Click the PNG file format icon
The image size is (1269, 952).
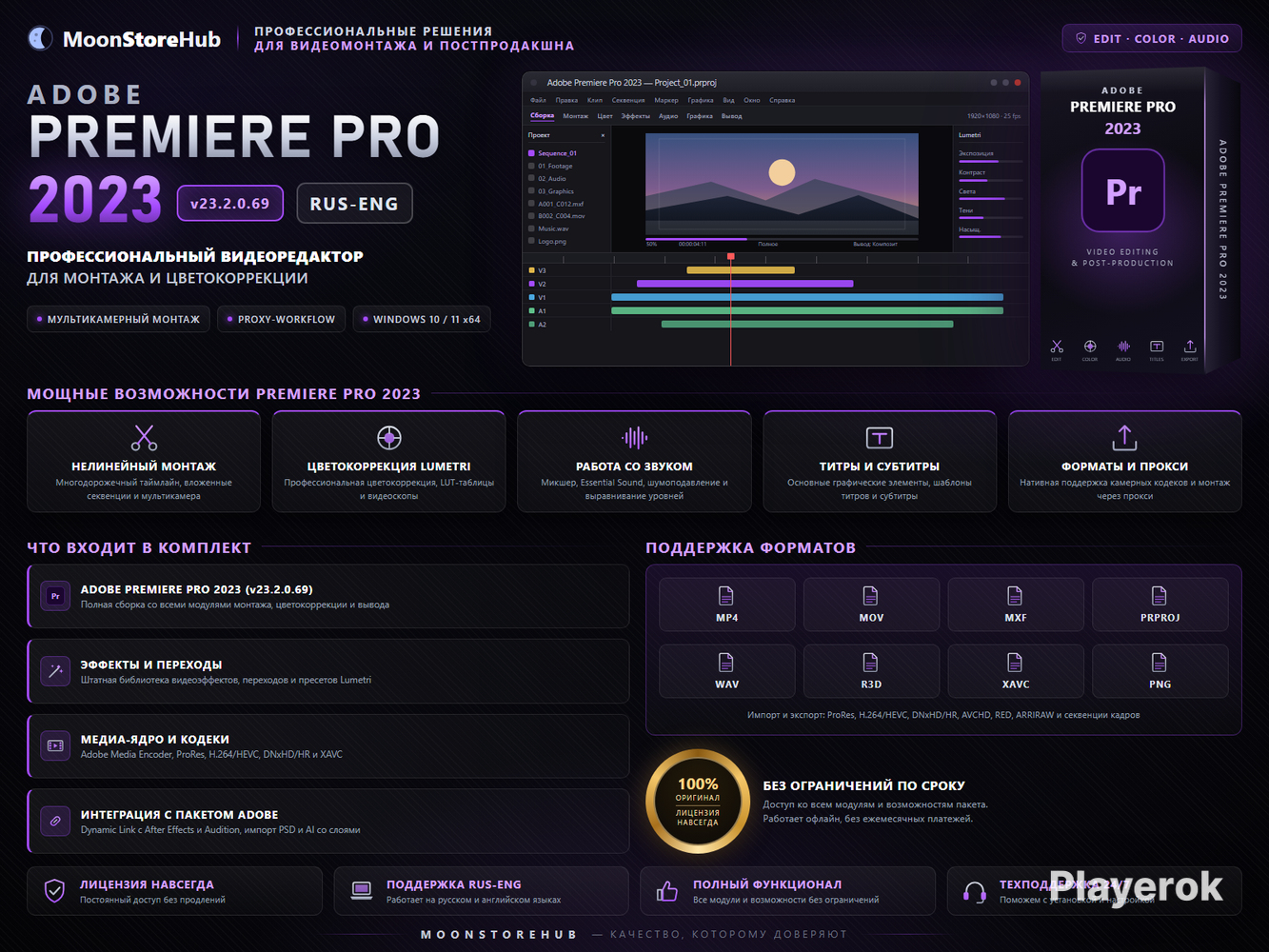(1159, 663)
